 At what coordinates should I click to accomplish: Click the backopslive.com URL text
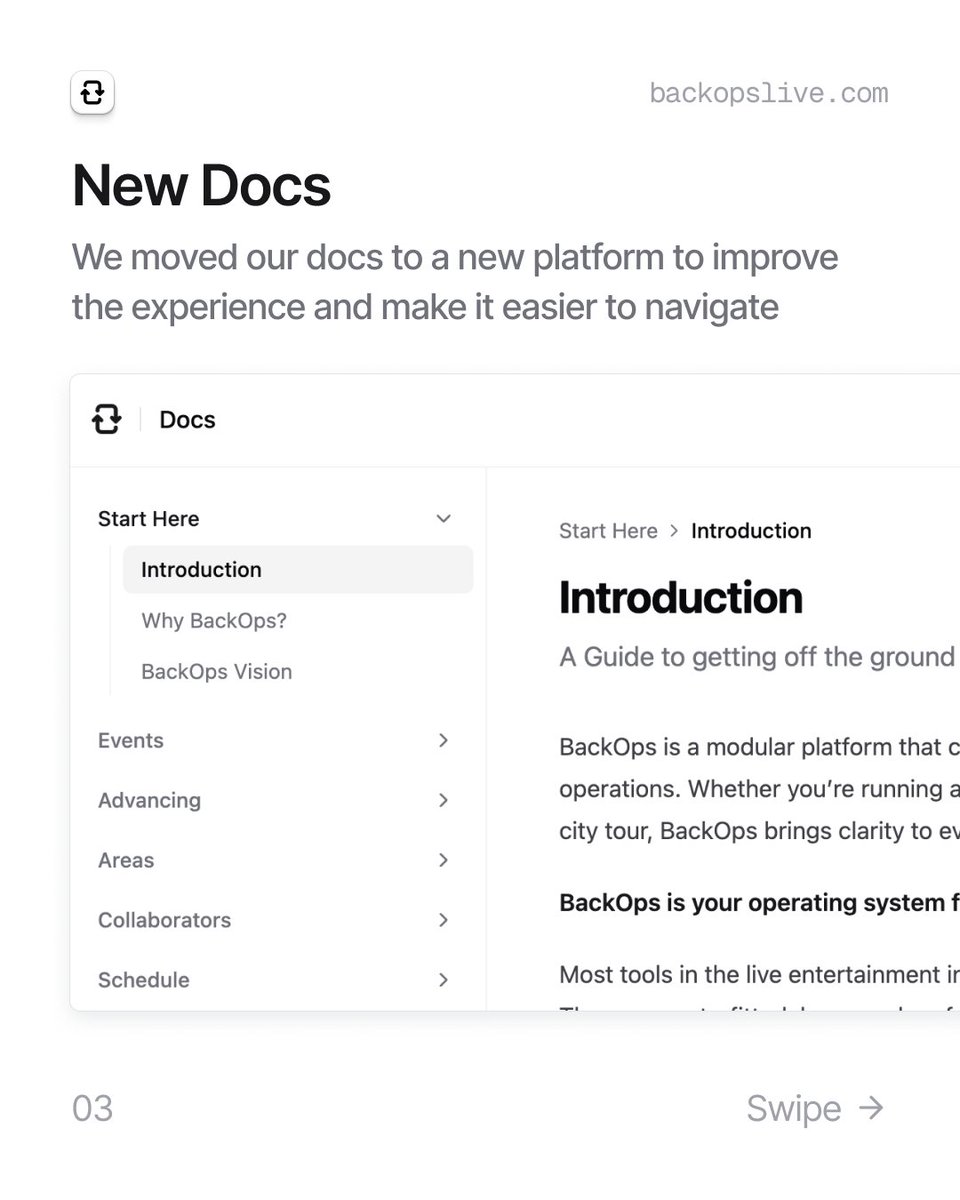pyautogui.click(x=769, y=94)
